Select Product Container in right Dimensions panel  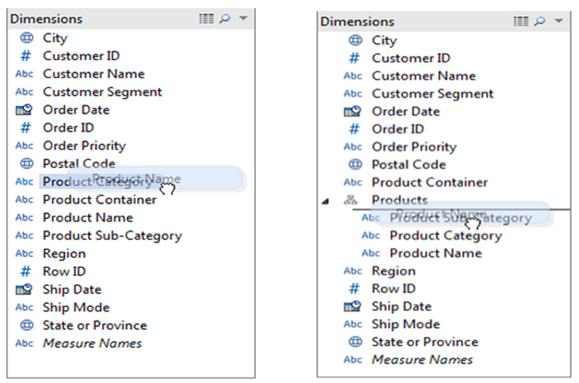tap(430, 182)
